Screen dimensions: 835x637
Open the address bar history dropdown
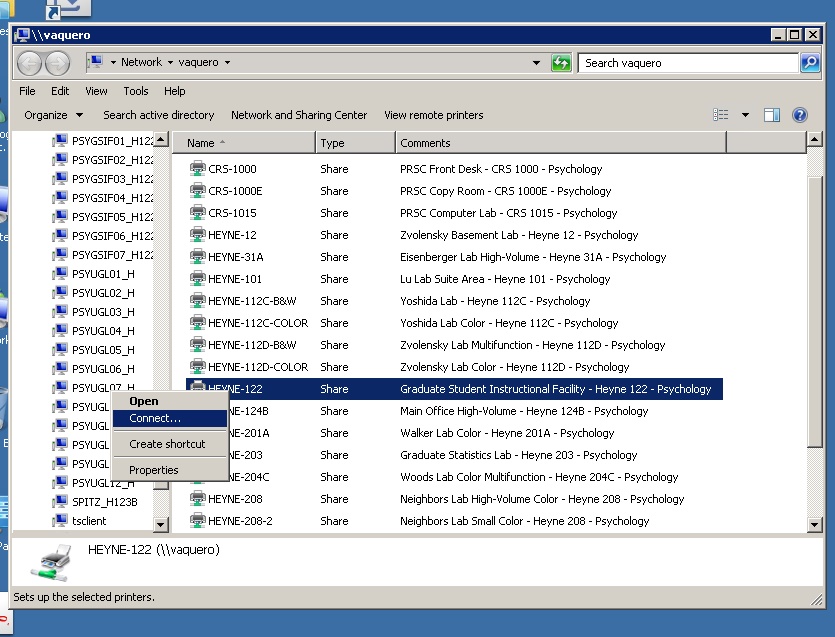(x=537, y=63)
